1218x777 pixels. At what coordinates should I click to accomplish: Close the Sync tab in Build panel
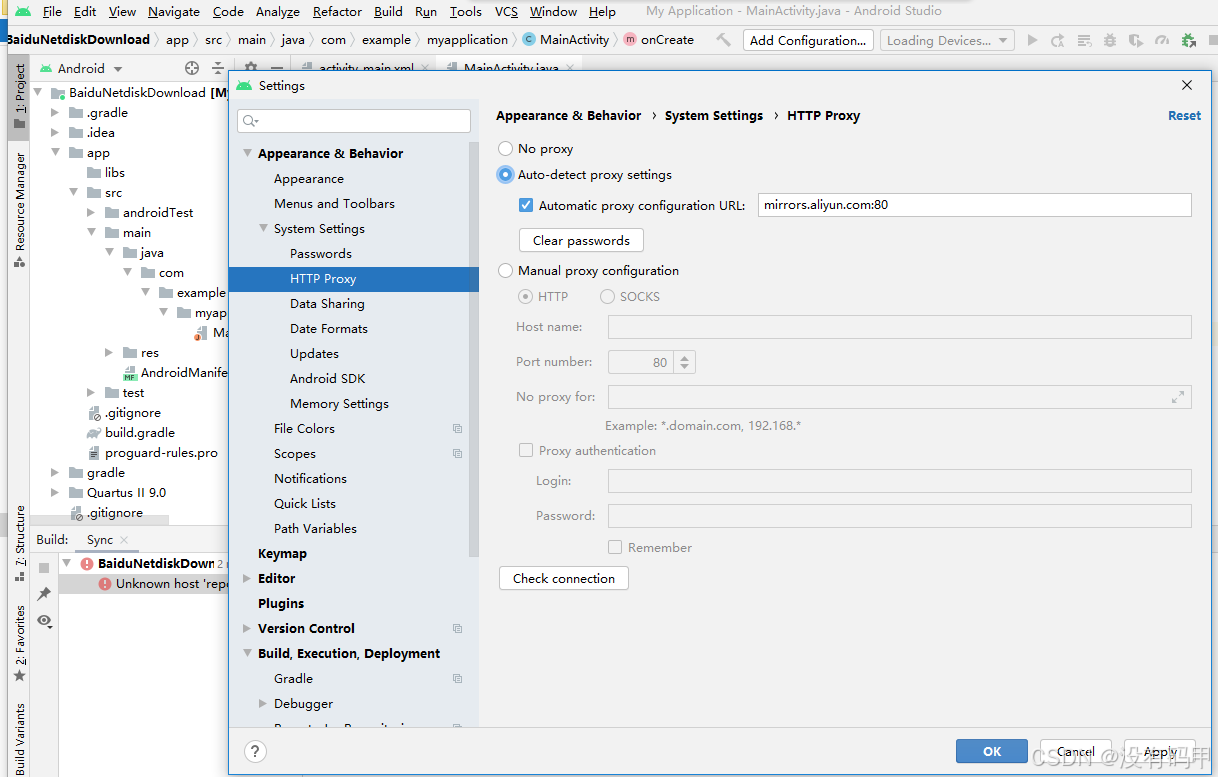(x=125, y=540)
